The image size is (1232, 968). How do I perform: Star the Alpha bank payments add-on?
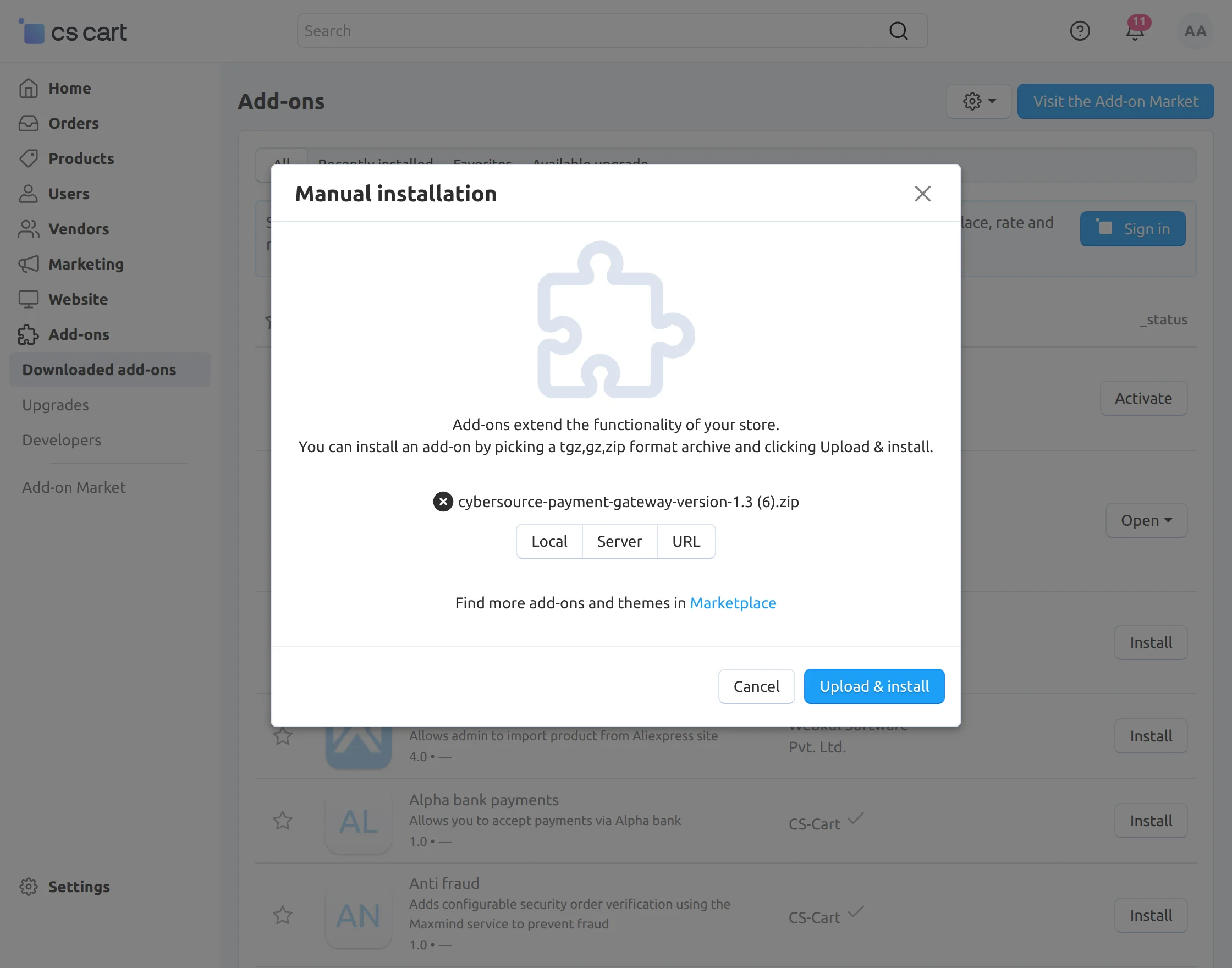[283, 820]
